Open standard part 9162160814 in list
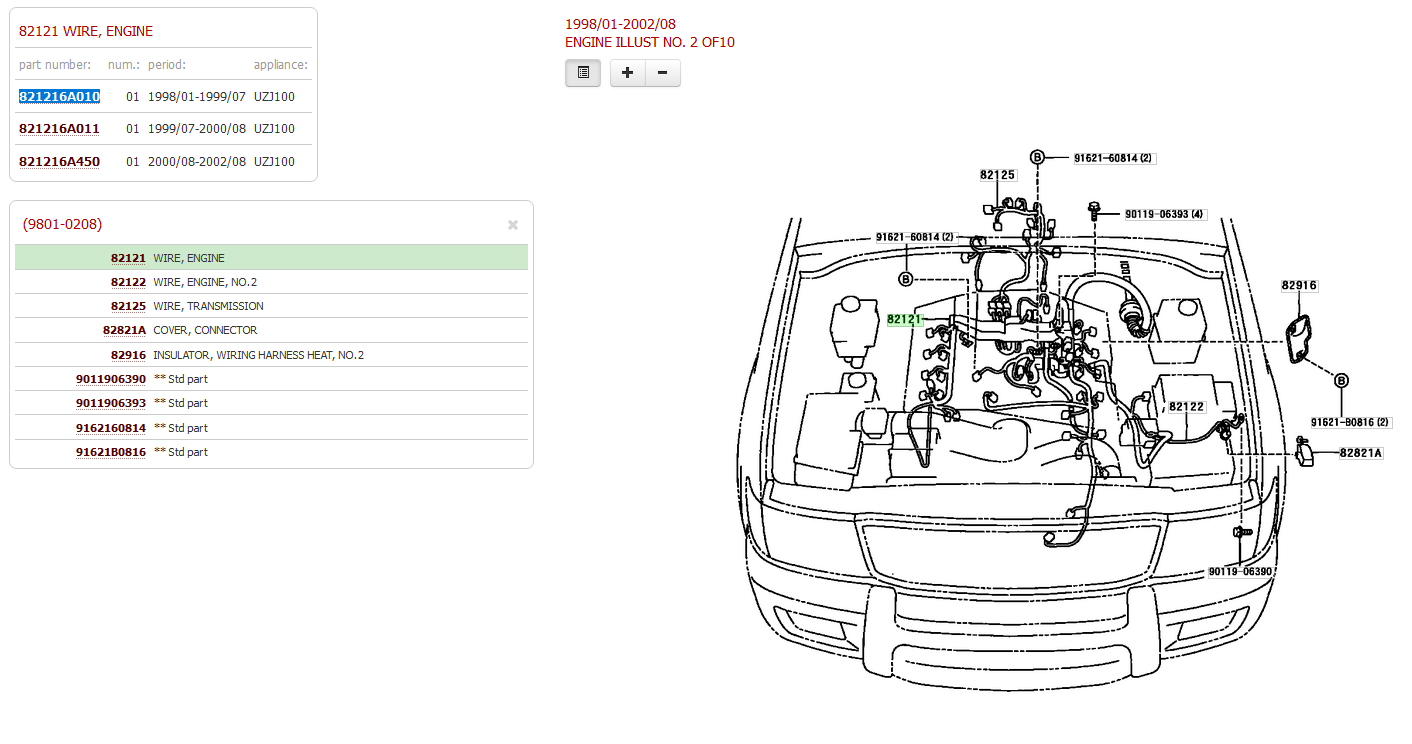This screenshot has height=744, width=1412. point(111,428)
